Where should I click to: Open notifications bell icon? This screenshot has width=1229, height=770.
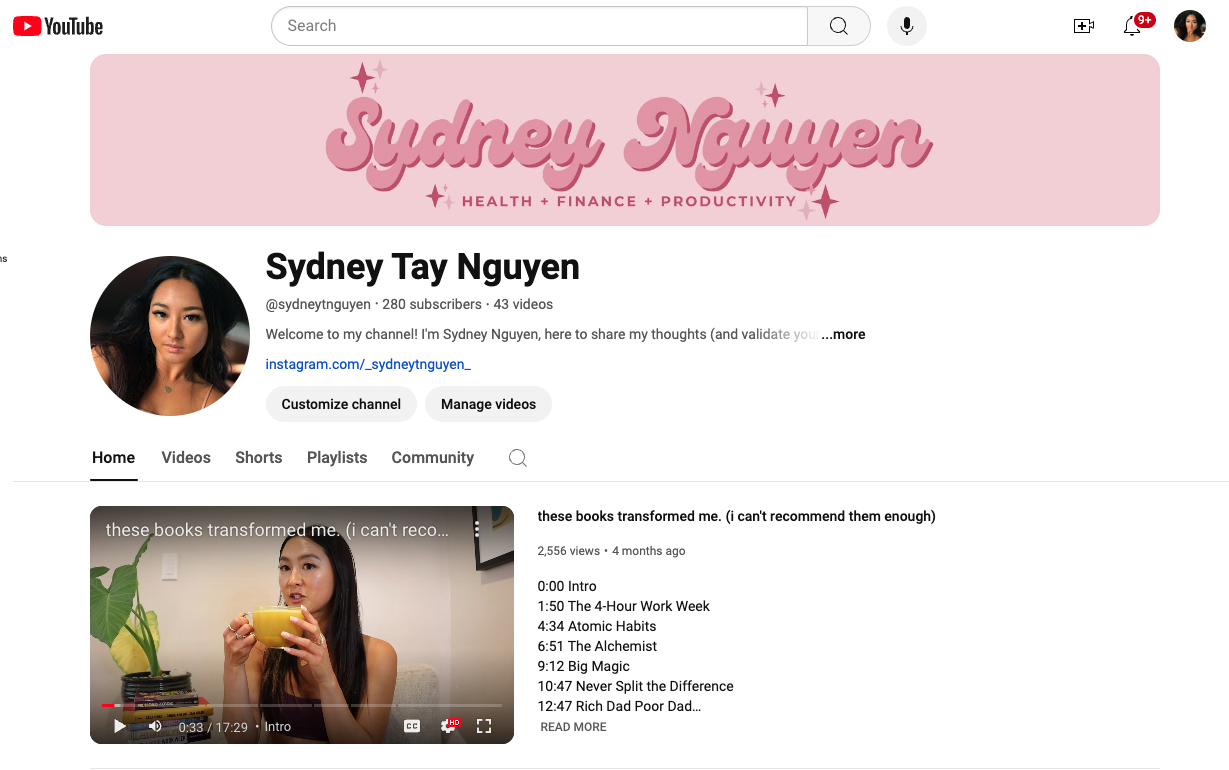(x=1132, y=27)
